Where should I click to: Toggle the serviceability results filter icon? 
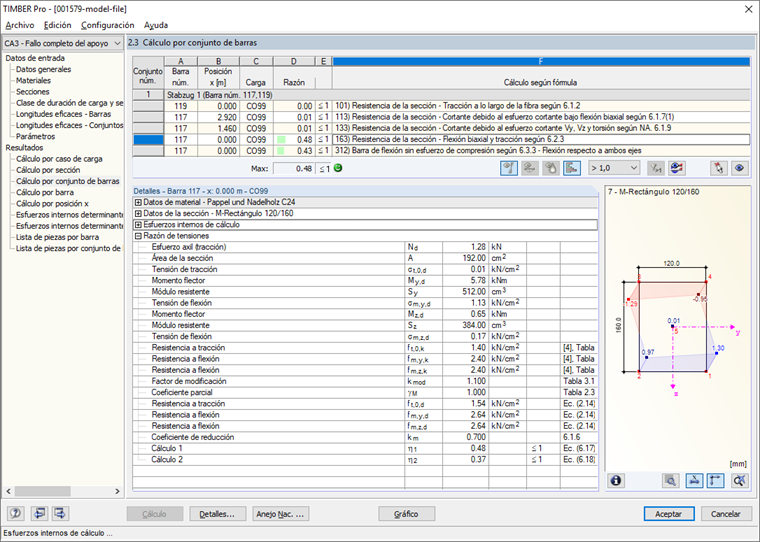pos(530,168)
